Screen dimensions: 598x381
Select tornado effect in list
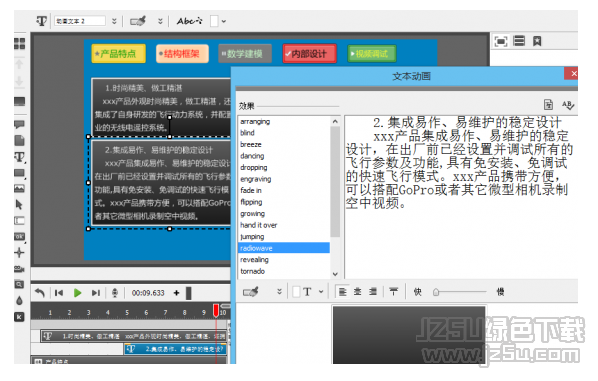tap(252, 271)
